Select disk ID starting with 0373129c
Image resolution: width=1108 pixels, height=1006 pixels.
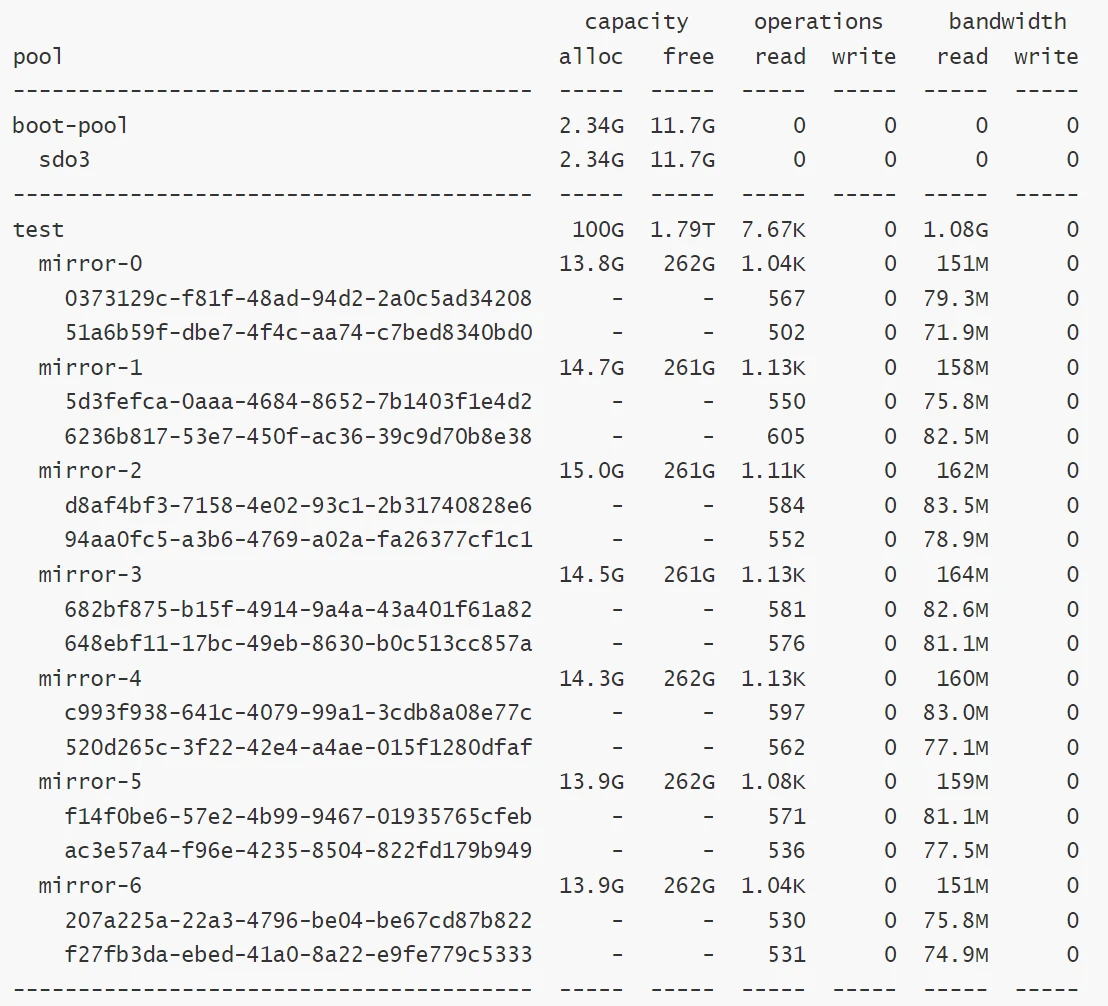point(298,299)
